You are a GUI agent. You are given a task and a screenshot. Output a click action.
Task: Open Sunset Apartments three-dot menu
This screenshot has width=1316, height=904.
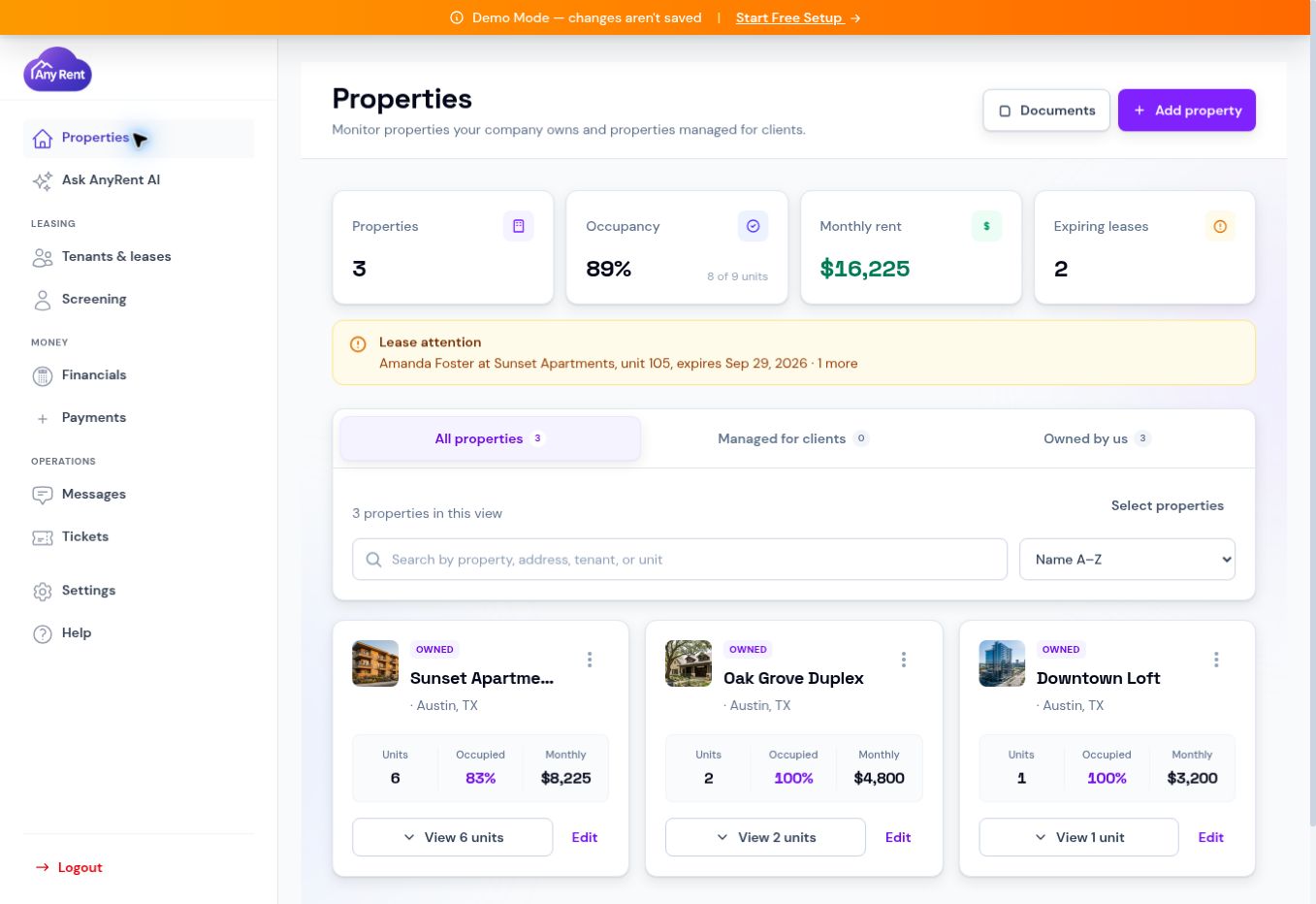(x=590, y=660)
